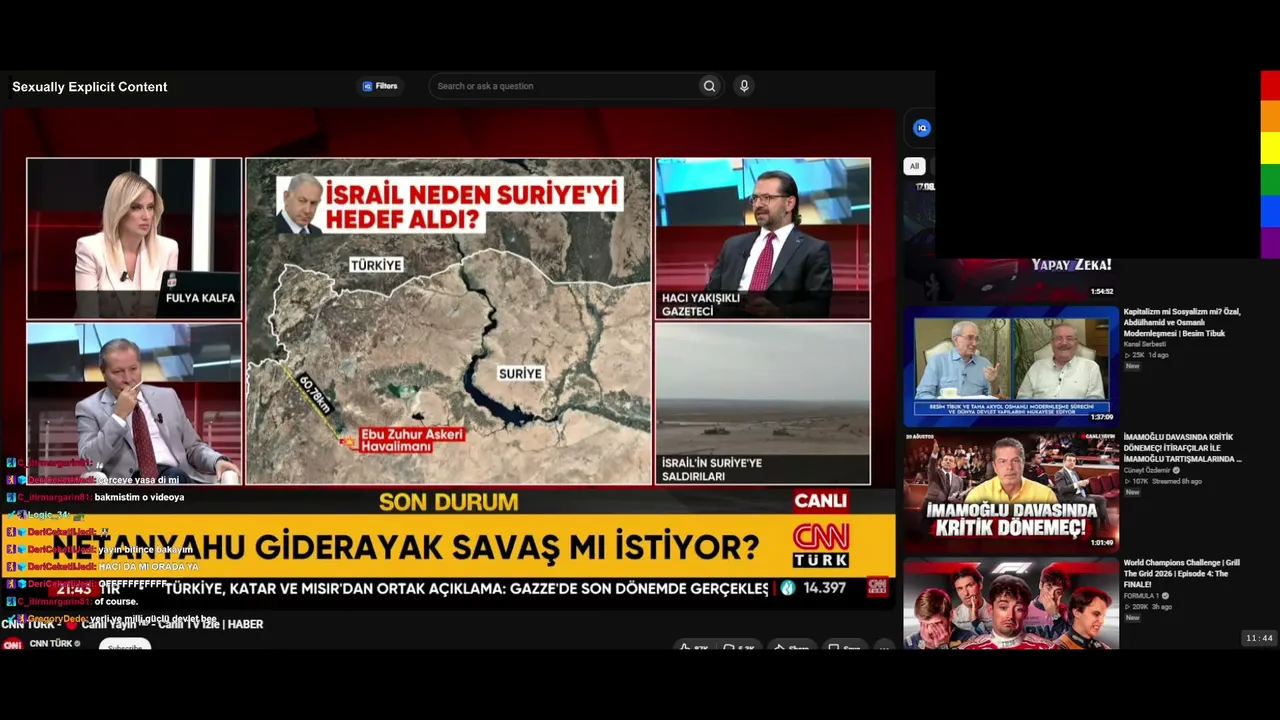
Task: Click the Filters IQ icon
Action: point(367,86)
